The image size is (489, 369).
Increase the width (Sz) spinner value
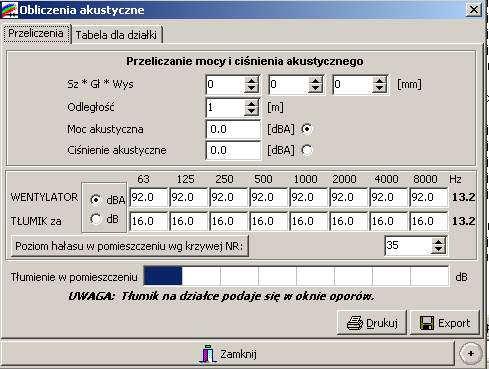point(251,81)
